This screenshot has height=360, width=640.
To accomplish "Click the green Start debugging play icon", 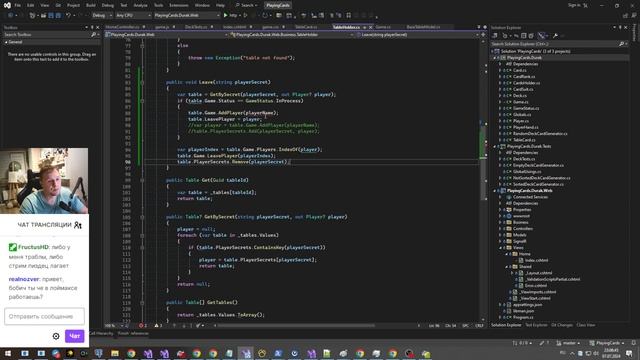I will pyautogui.click(x=225, y=15).
